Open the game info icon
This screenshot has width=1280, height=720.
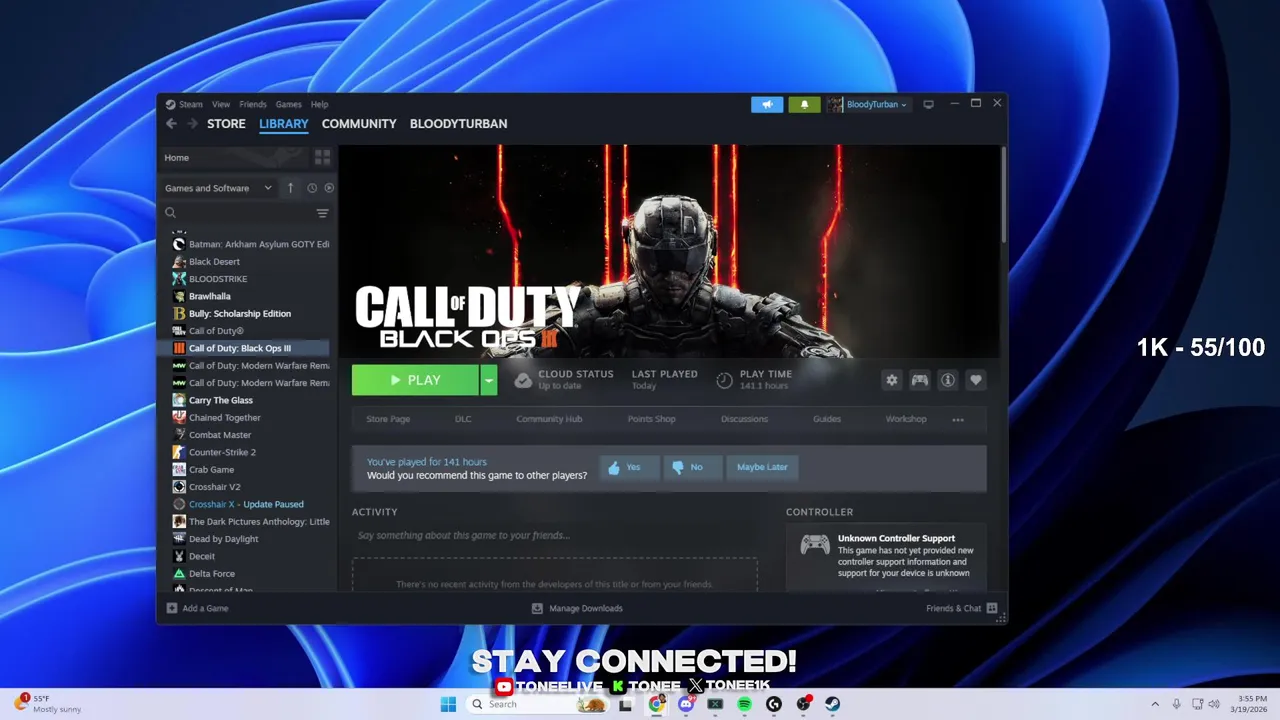click(947, 380)
